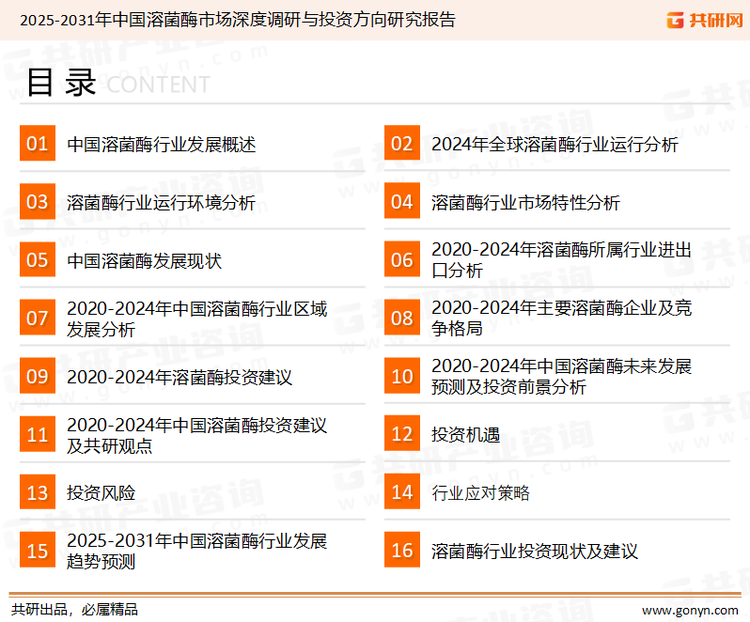This screenshot has height=622, width=750.
Task: Select 溶菌酶行业运行环境分析 entry
Action: 161,203
